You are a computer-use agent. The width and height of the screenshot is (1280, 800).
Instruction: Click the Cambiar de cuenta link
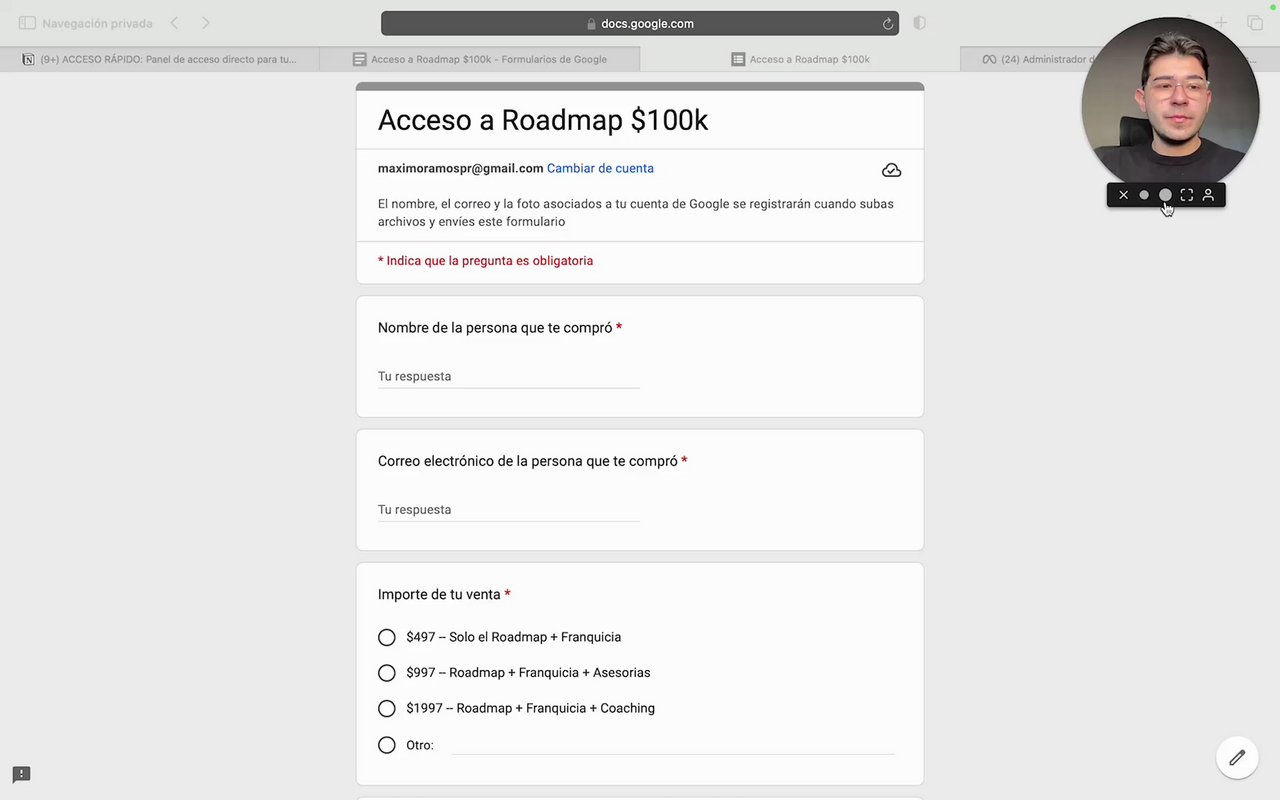(x=600, y=168)
